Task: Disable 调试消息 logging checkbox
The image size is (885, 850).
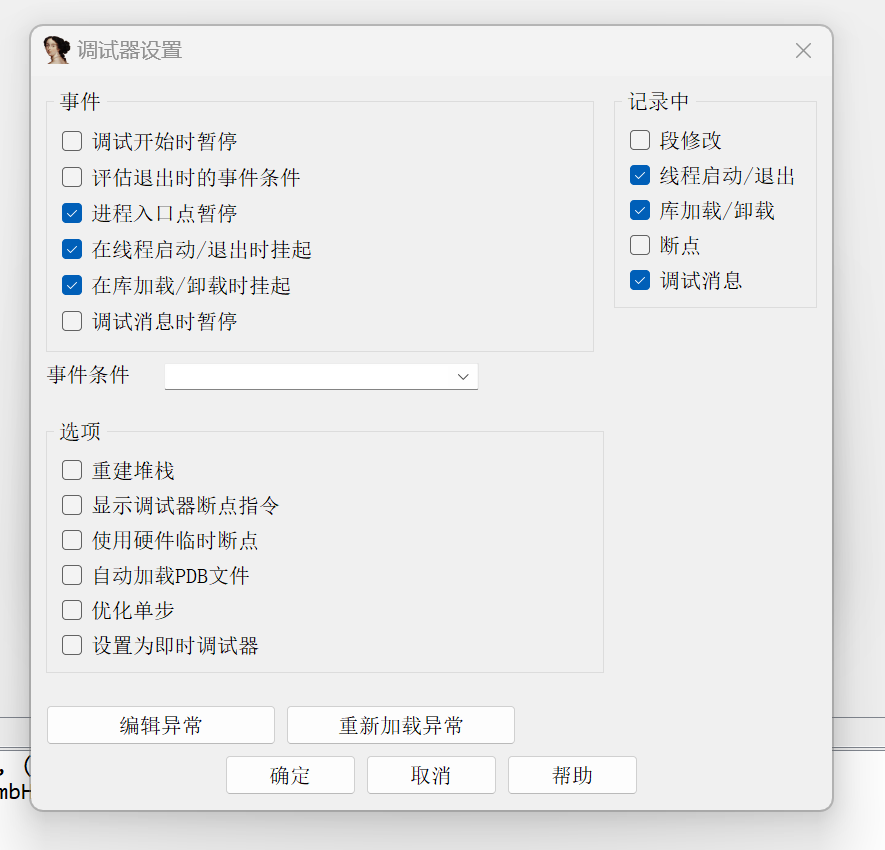Action: pos(639,281)
